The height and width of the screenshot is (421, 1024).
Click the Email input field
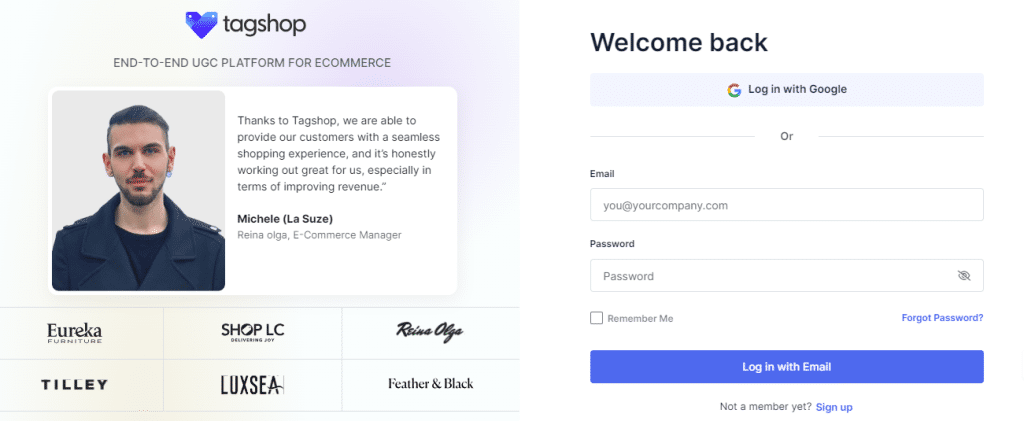[x=786, y=205]
